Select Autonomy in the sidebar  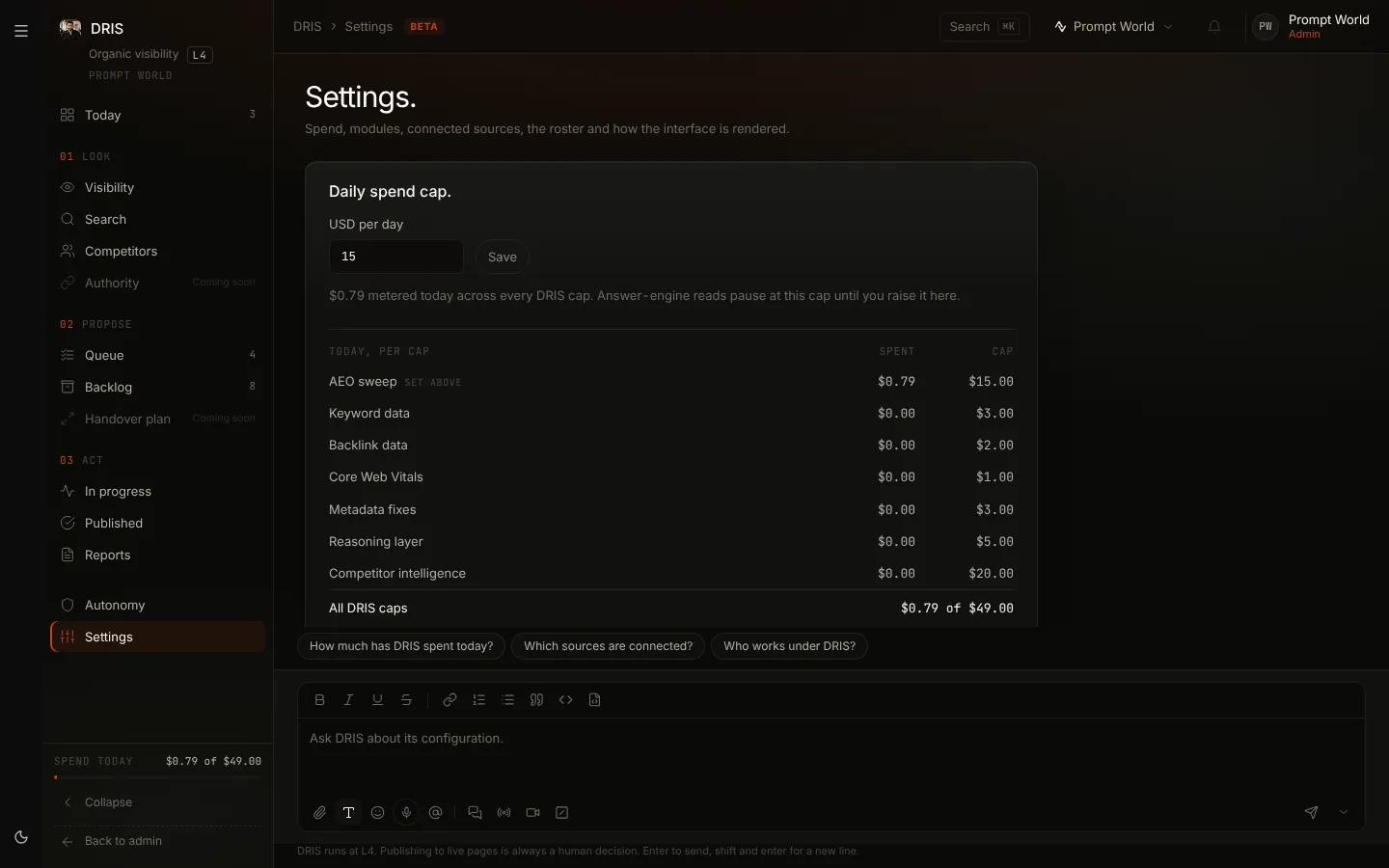(158, 606)
